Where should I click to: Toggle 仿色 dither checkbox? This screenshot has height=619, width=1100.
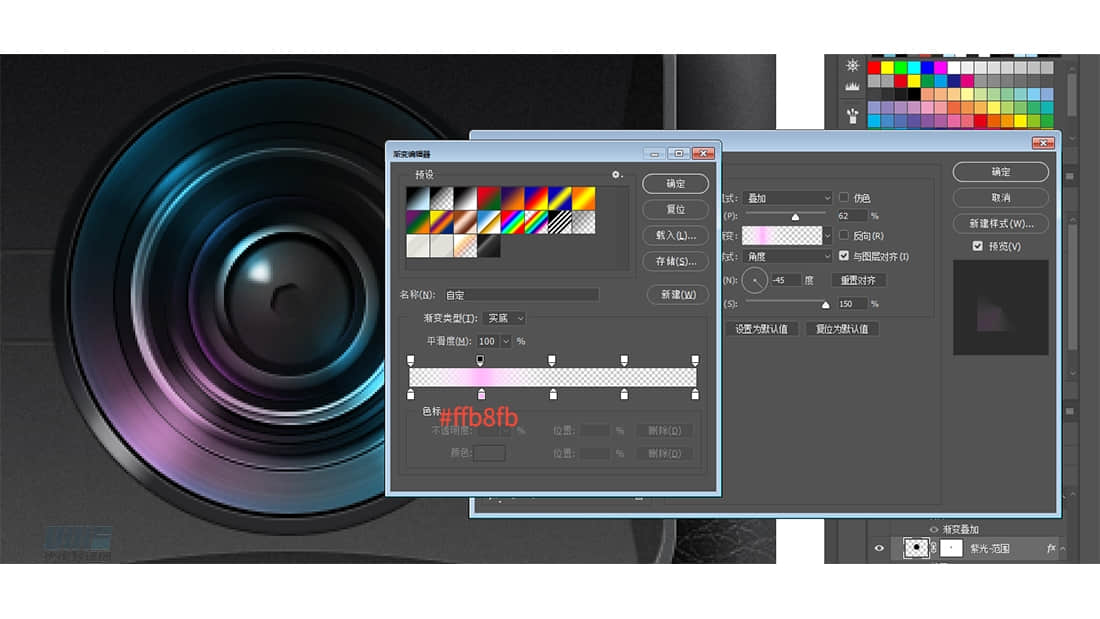point(844,197)
